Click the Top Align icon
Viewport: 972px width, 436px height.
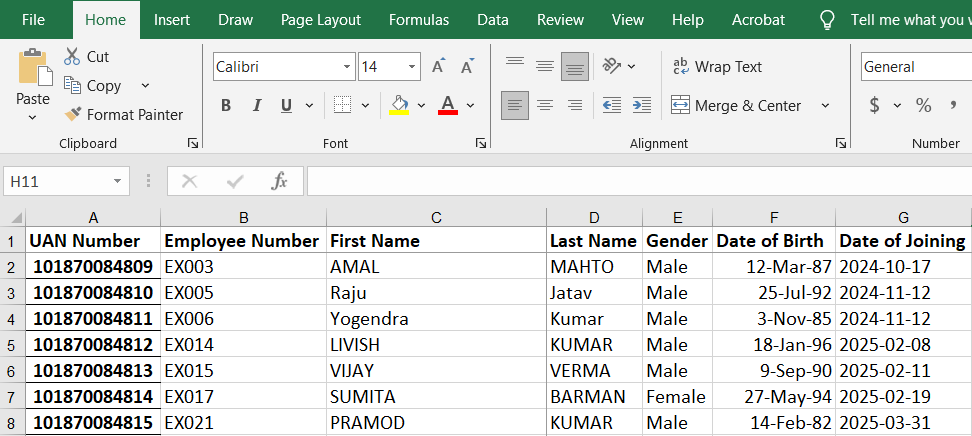515,66
